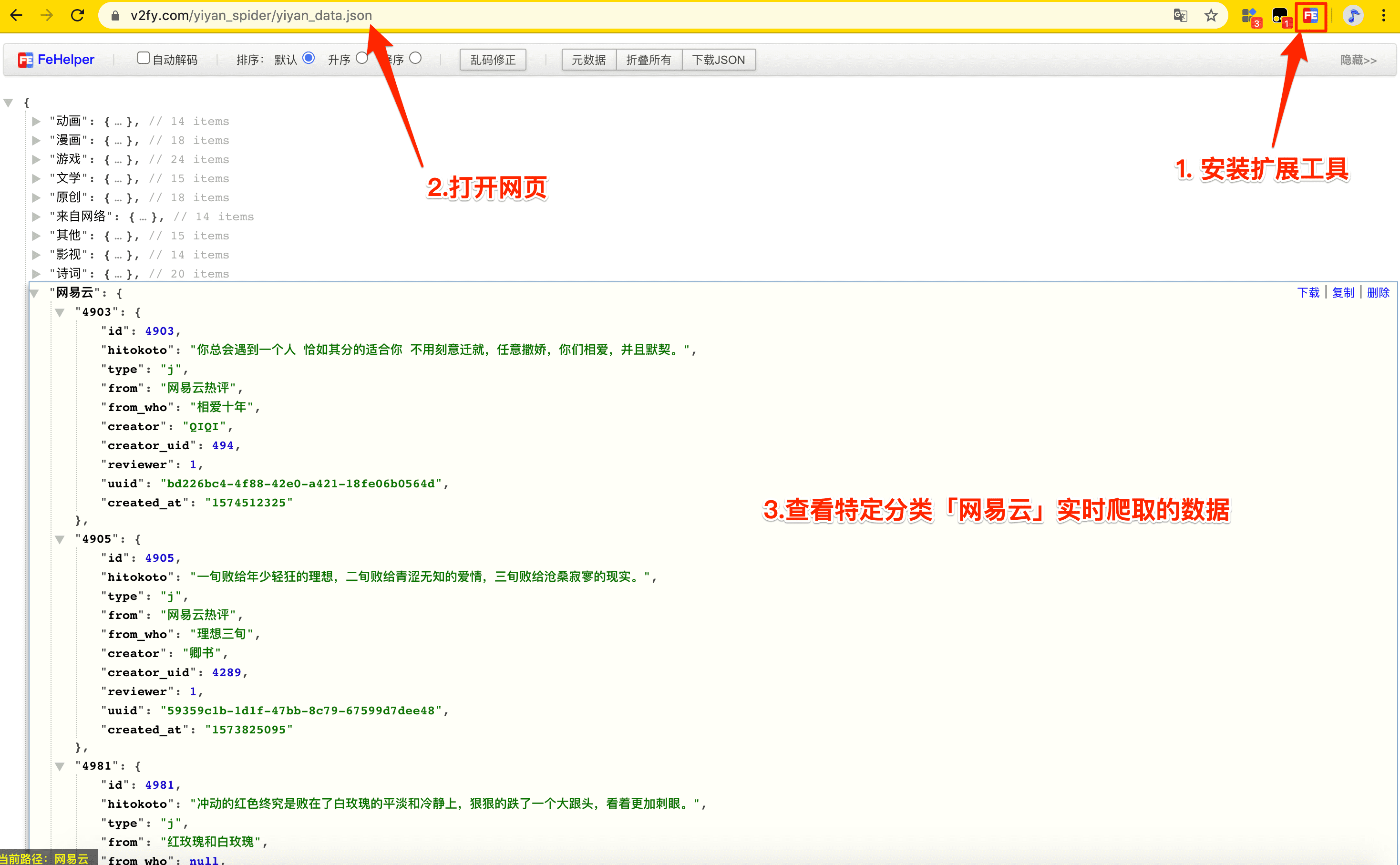Screen dimensions: 1400x865
Task: Collapse the "网易云" node
Action: point(34,293)
